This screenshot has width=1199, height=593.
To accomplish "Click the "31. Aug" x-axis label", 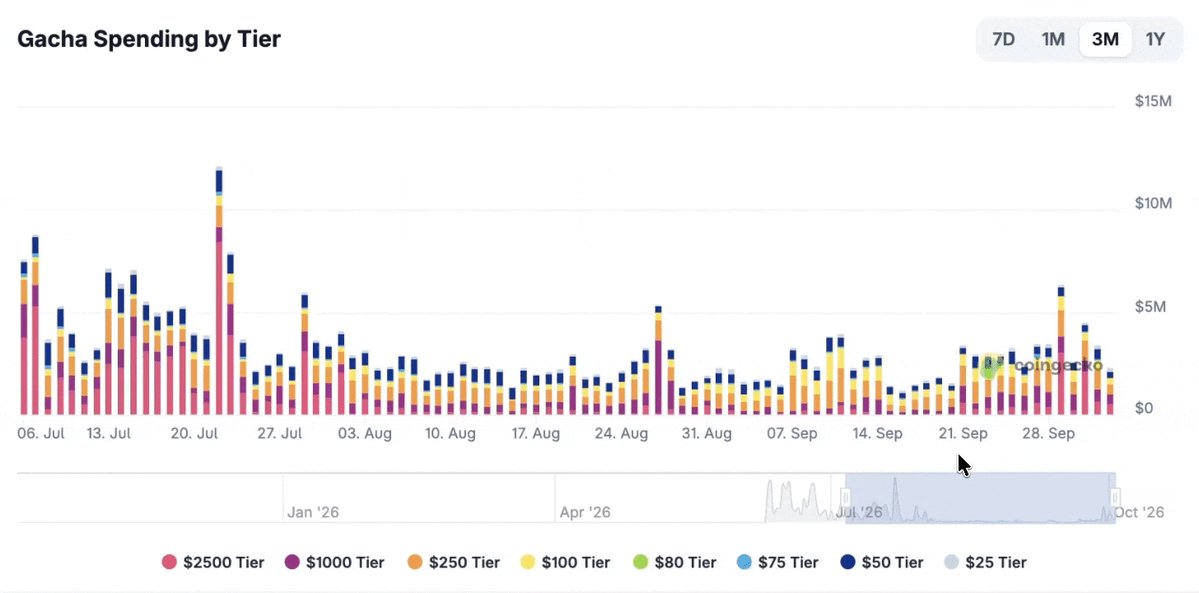I will point(707,434).
